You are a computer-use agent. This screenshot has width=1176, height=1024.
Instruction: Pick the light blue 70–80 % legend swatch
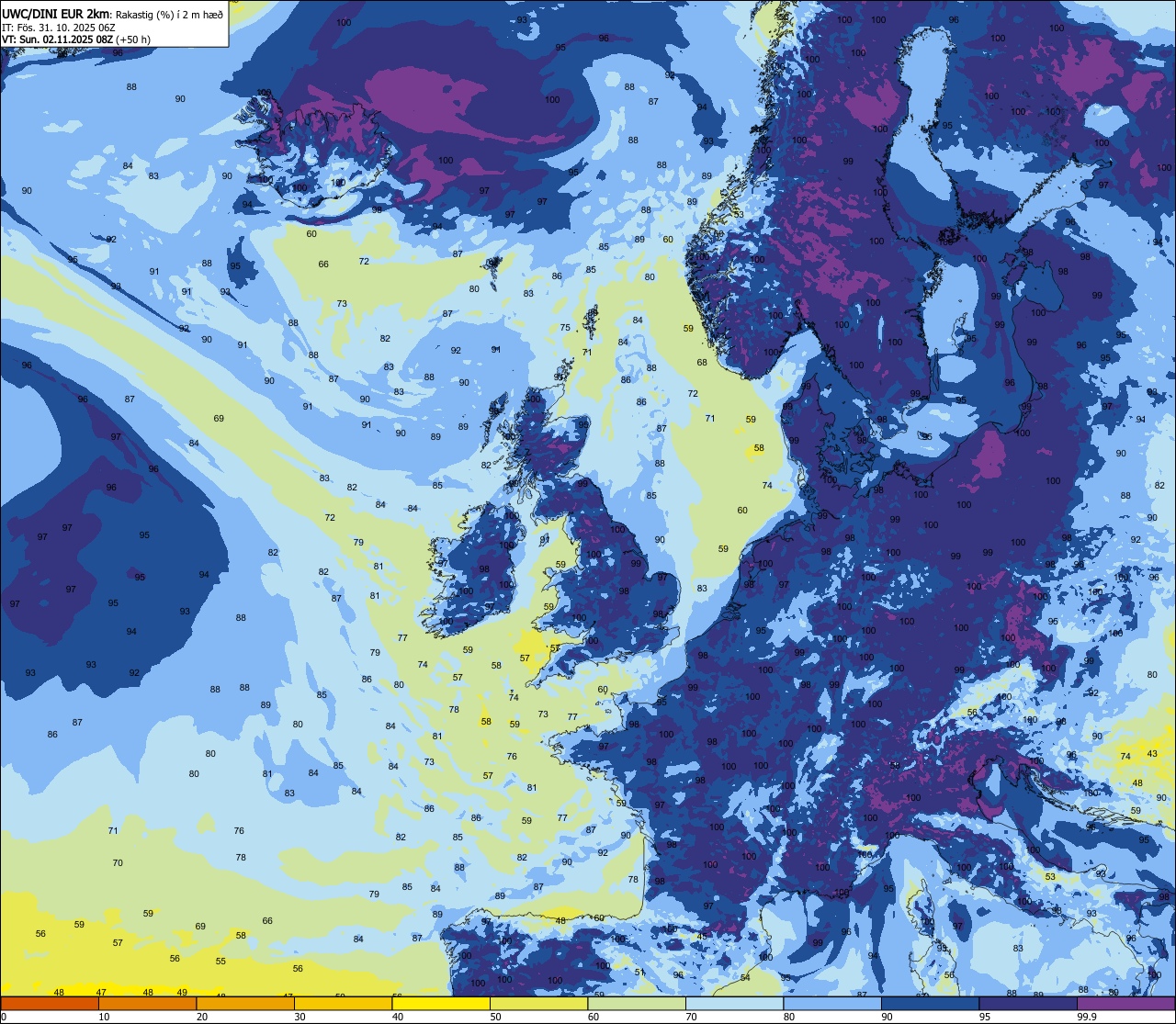pos(734,1004)
